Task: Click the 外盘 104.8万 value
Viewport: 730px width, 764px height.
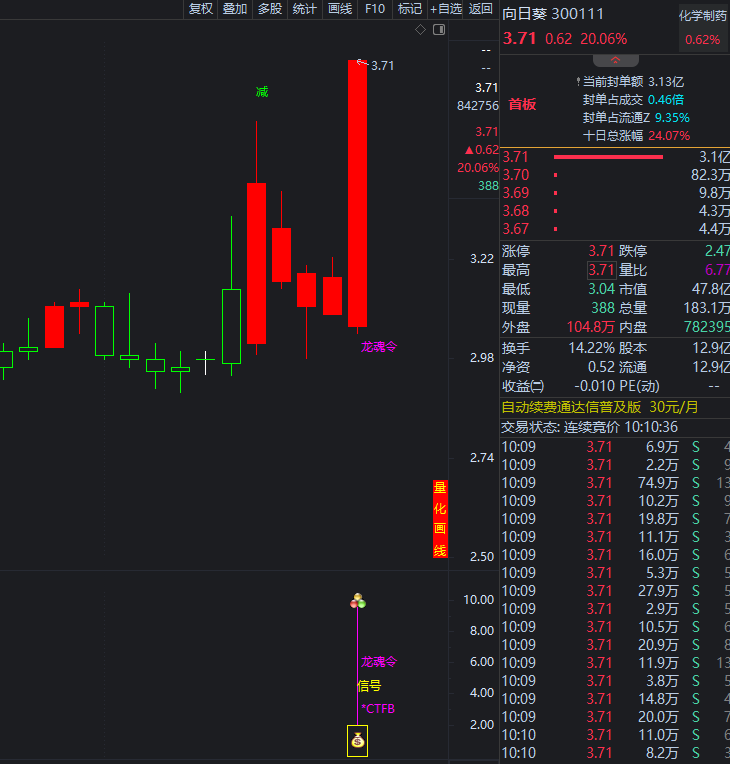Action: [591, 327]
